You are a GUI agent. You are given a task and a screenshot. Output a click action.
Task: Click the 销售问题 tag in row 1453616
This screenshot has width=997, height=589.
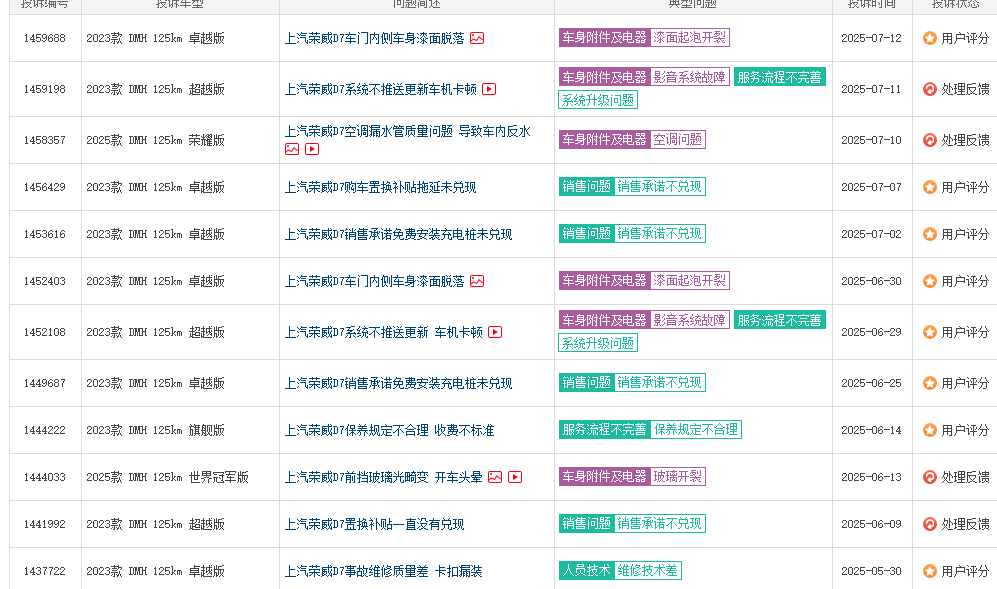(586, 233)
